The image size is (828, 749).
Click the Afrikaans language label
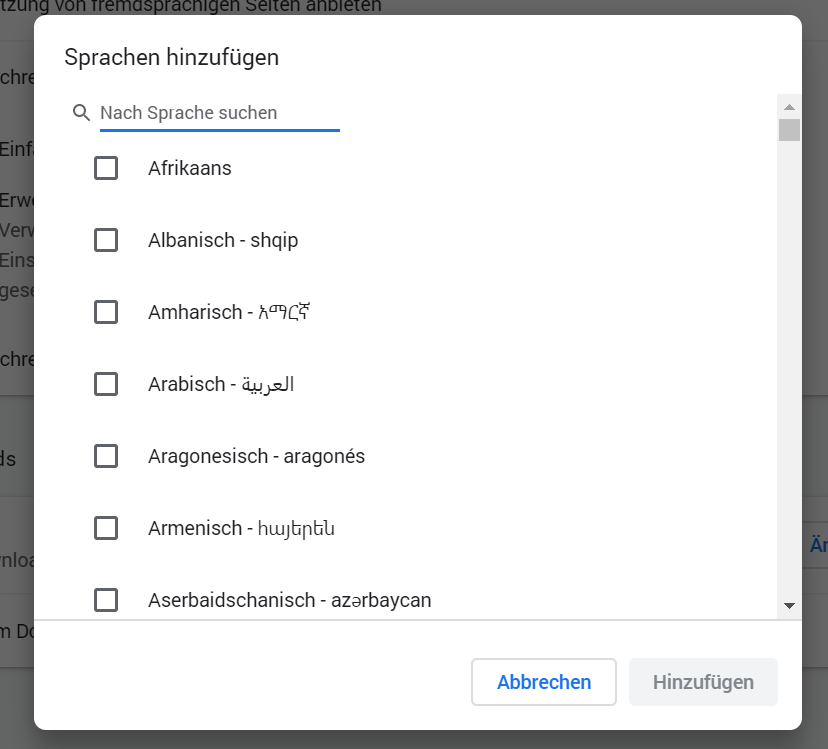click(190, 168)
